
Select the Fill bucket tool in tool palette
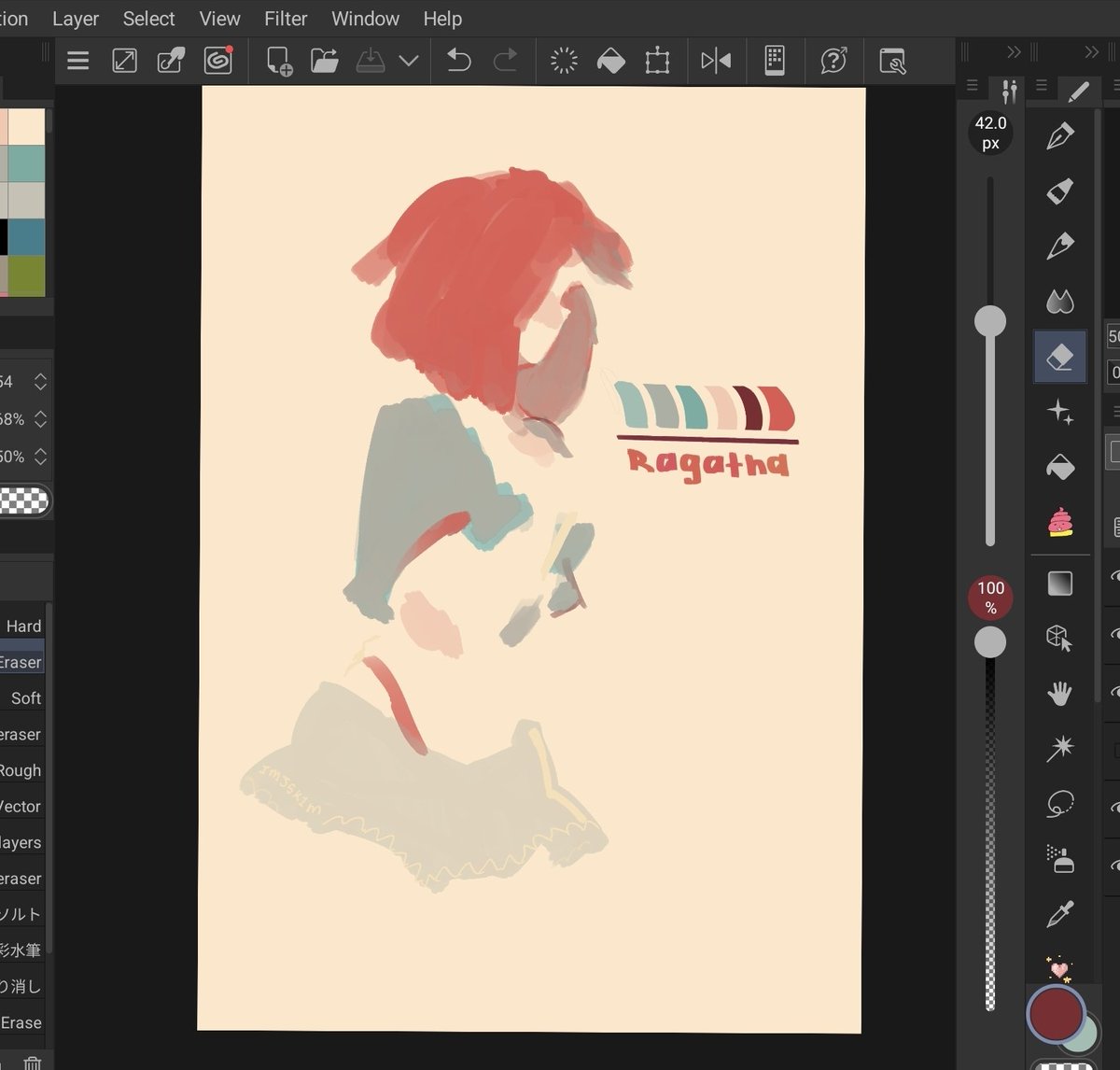[x=1060, y=467]
